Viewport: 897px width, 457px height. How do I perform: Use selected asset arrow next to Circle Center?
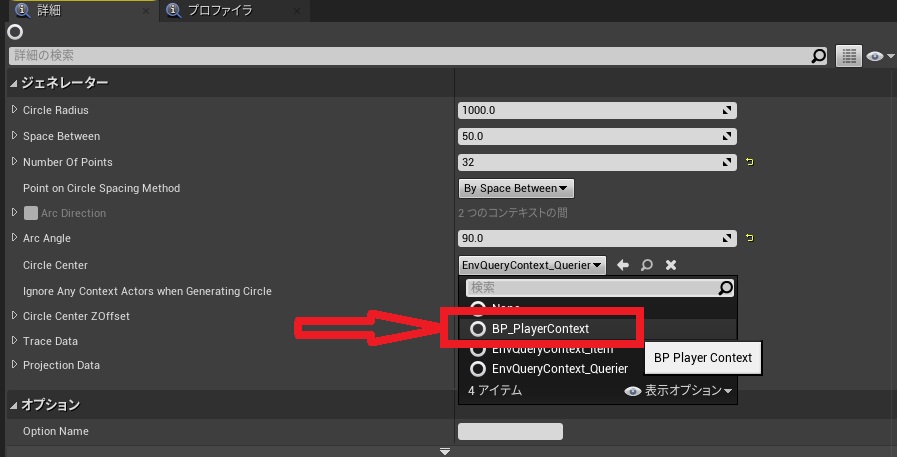[x=623, y=265]
